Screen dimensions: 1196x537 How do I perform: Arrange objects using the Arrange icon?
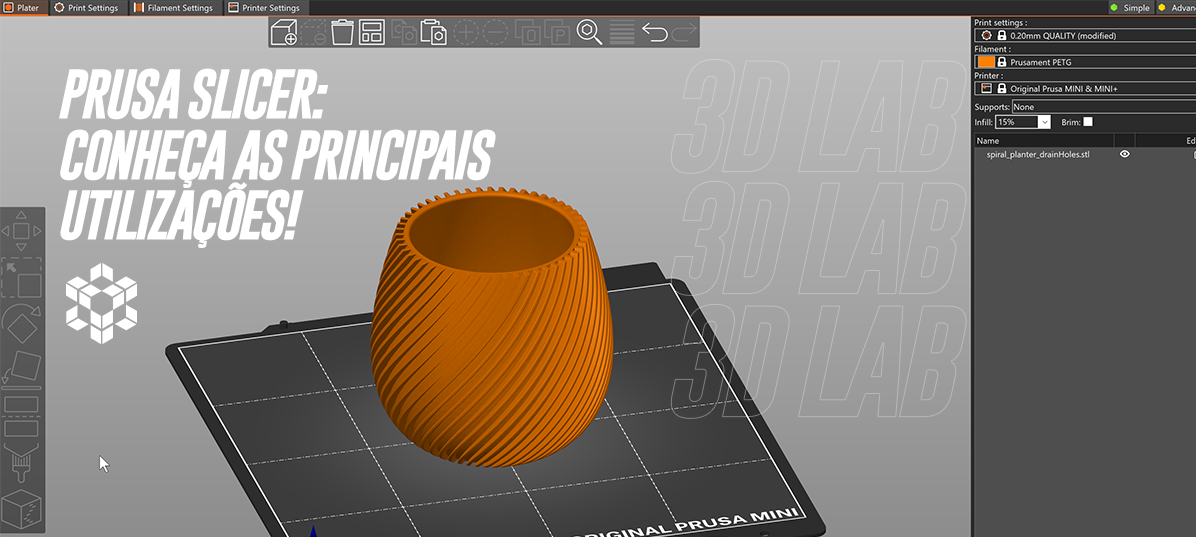[x=372, y=32]
